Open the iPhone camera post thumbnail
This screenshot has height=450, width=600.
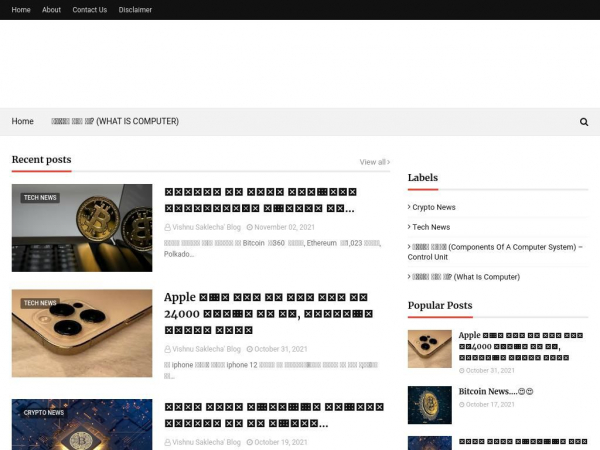82,333
